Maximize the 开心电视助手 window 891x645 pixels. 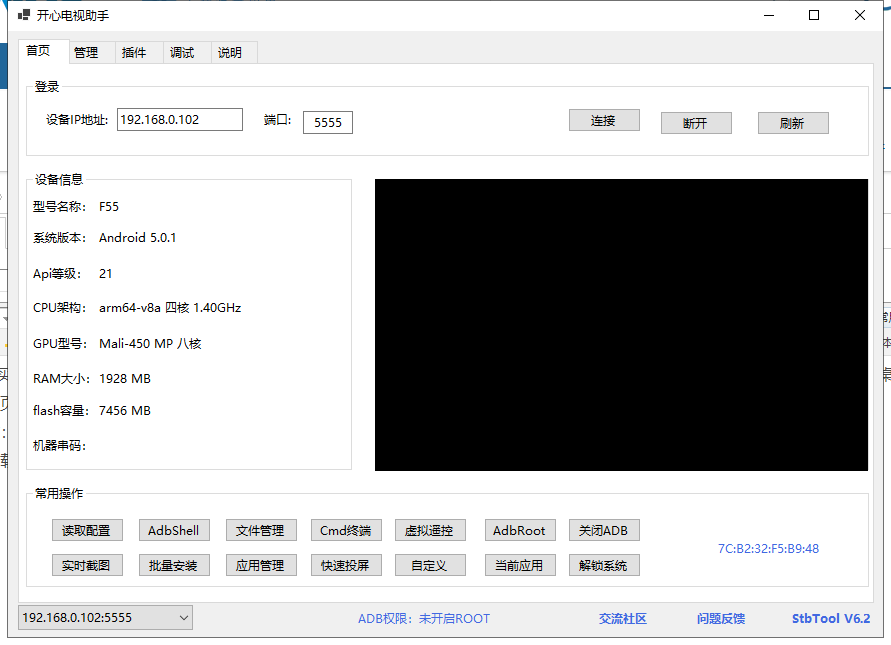click(x=814, y=15)
